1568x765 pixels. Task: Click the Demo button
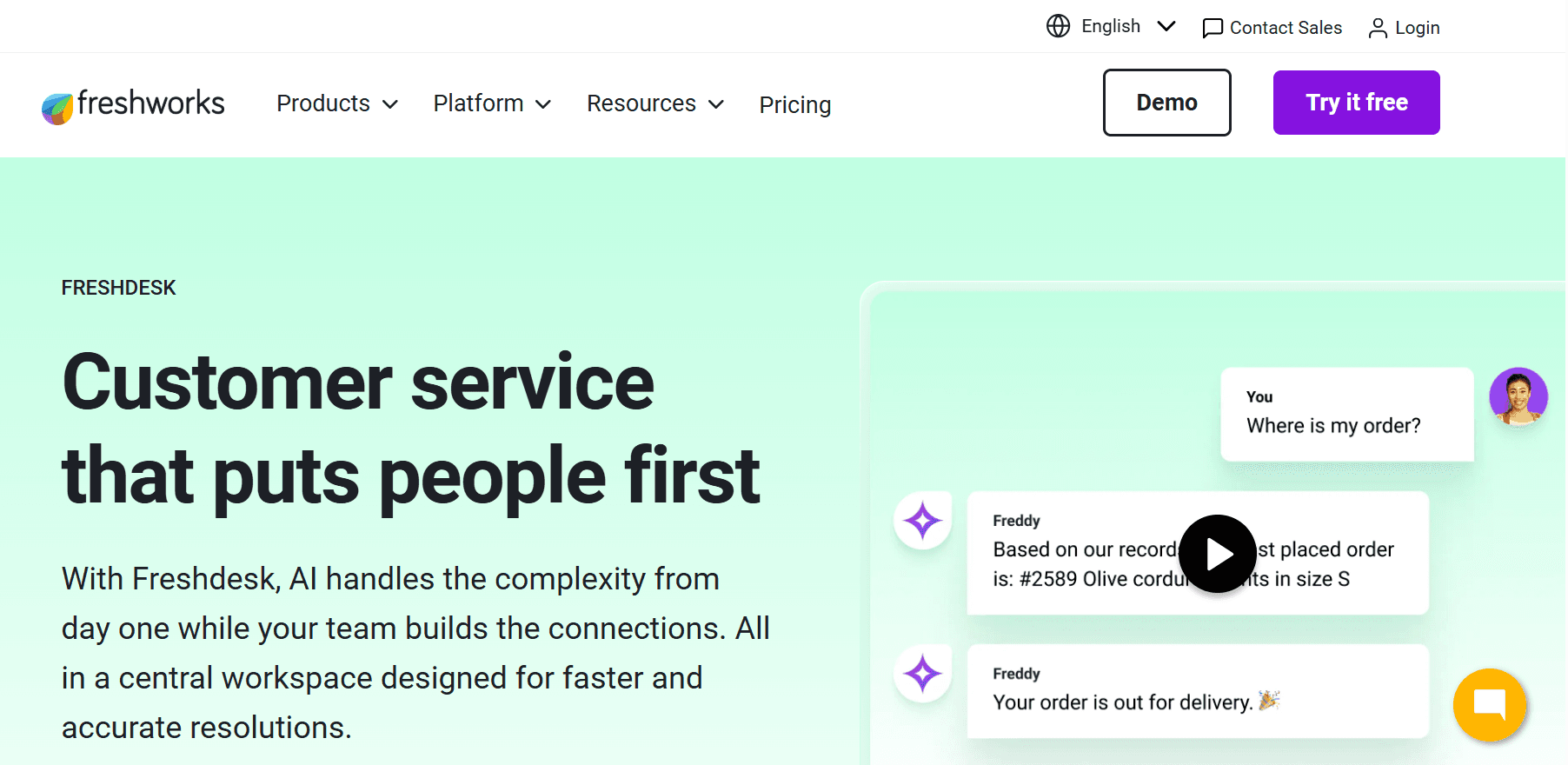(1166, 103)
